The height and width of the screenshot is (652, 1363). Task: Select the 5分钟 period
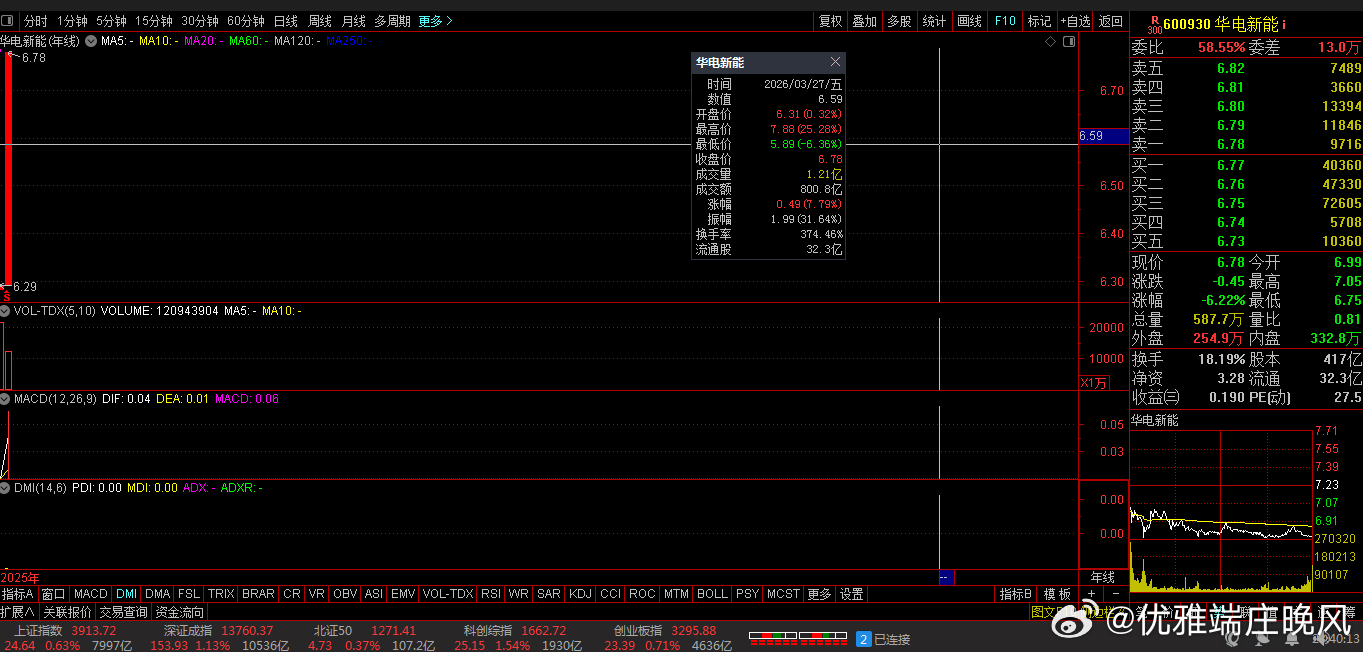tap(111, 20)
